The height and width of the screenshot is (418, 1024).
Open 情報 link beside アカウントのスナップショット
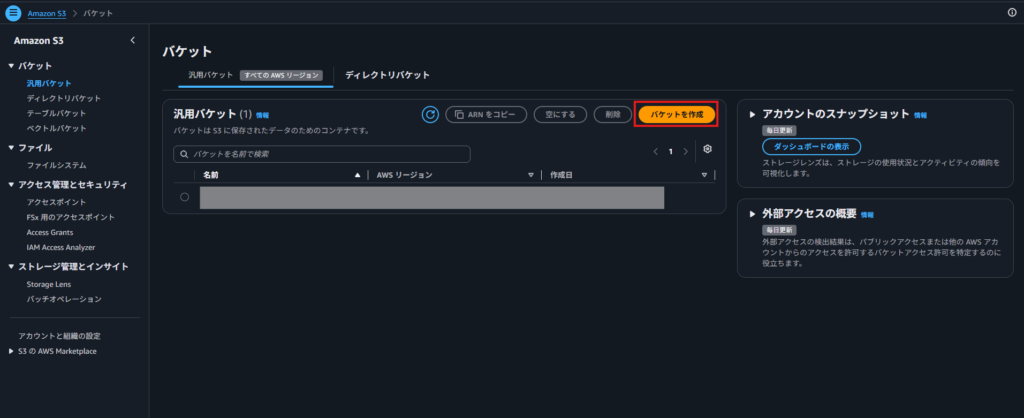tap(920, 115)
